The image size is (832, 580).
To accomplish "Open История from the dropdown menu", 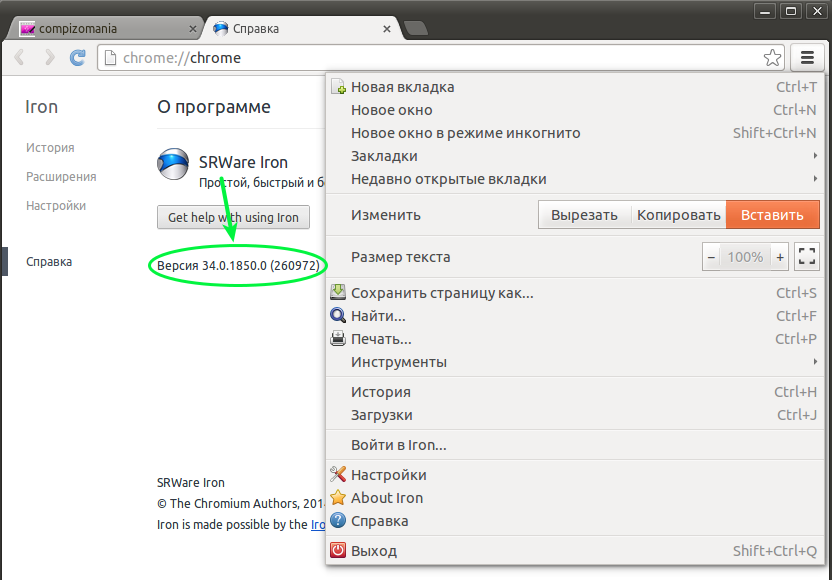I will click(x=575, y=392).
